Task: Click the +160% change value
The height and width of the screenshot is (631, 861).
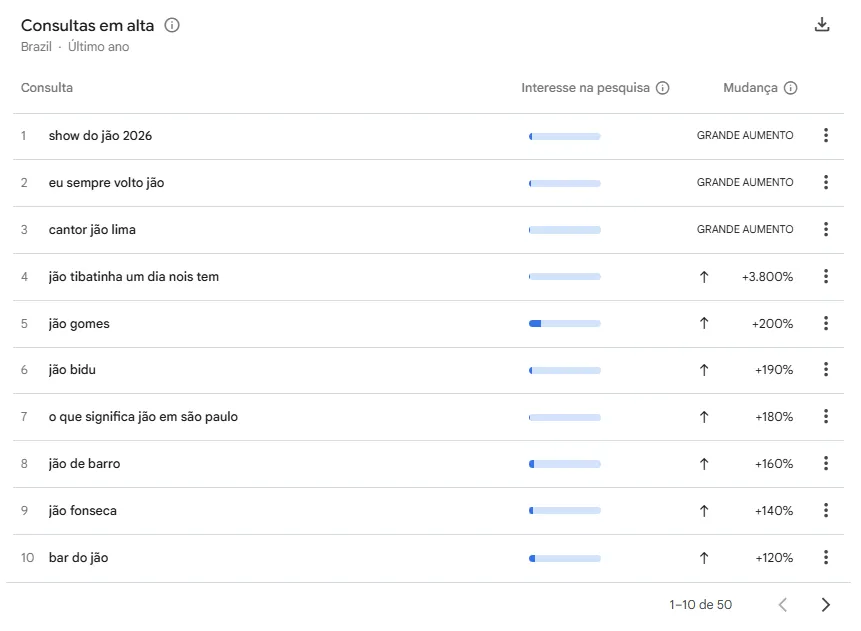Action: point(774,464)
